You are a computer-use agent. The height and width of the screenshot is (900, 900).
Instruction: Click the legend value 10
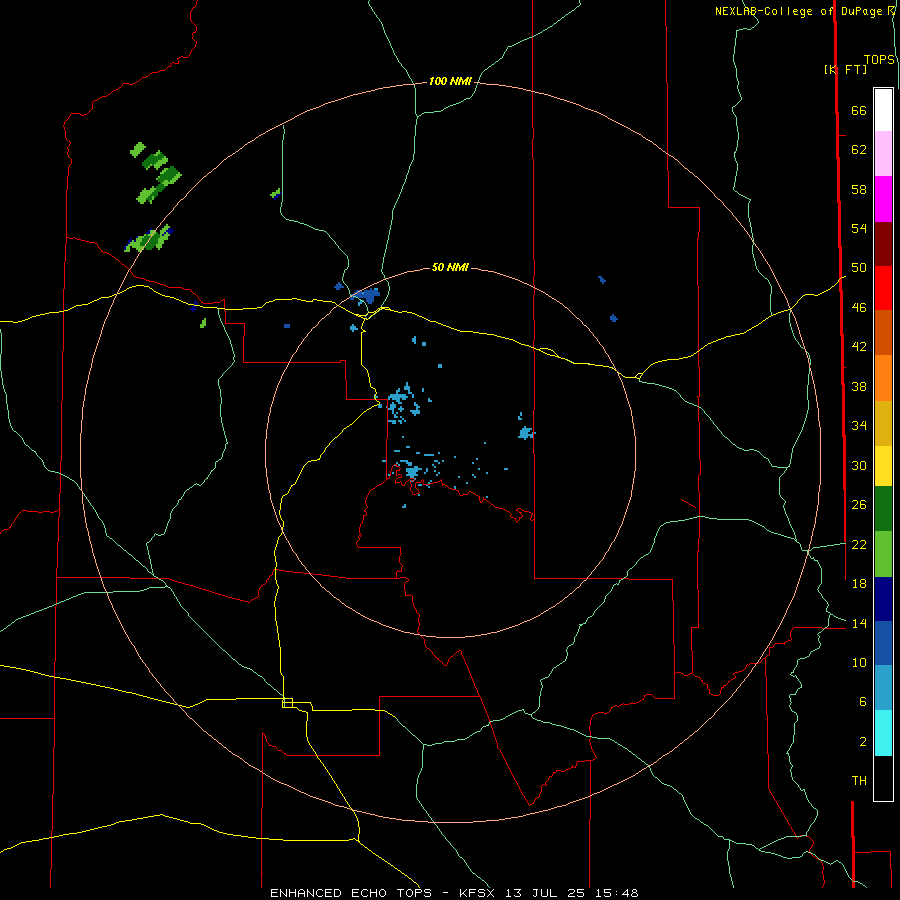pyautogui.click(x=859, y=662)
